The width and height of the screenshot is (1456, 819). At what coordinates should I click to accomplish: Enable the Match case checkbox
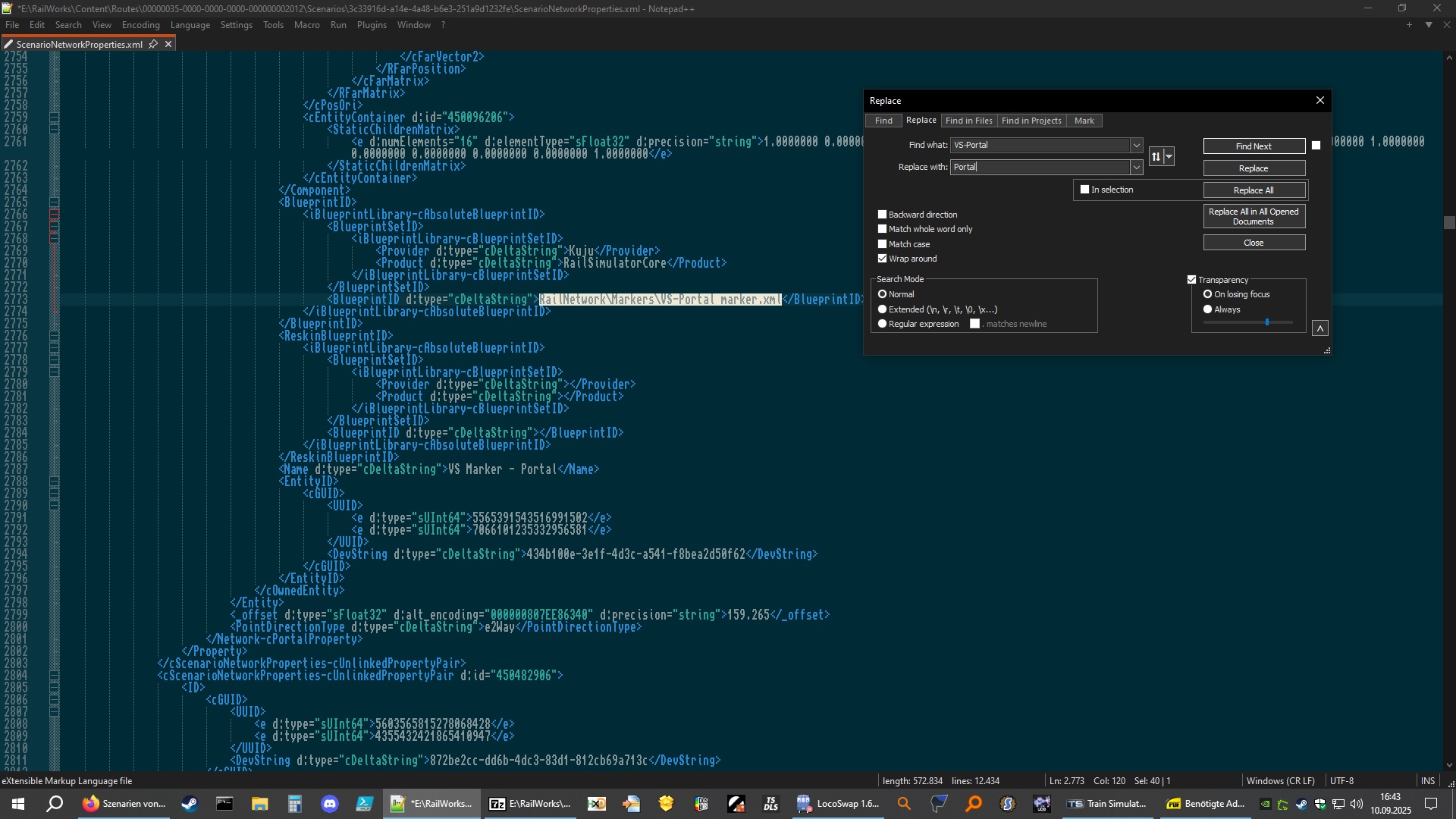pyautogui.click(x=882, y=244)
